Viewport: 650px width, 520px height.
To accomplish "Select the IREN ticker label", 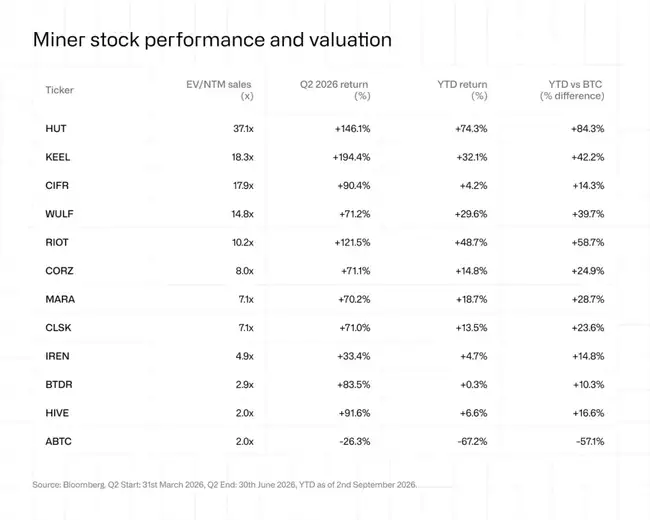I will tap(57, 356).
